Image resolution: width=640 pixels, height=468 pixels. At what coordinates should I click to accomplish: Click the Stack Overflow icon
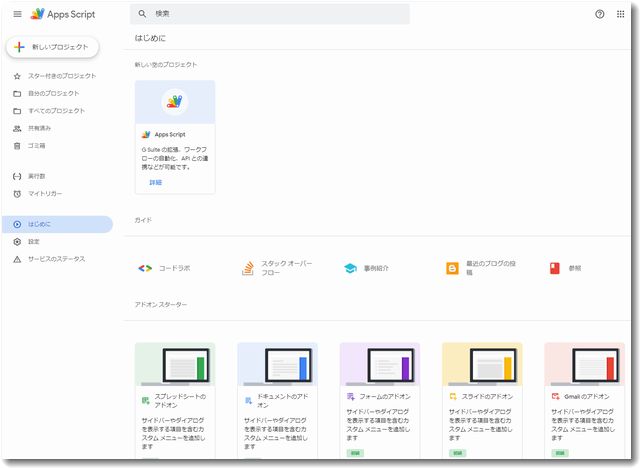248,268
